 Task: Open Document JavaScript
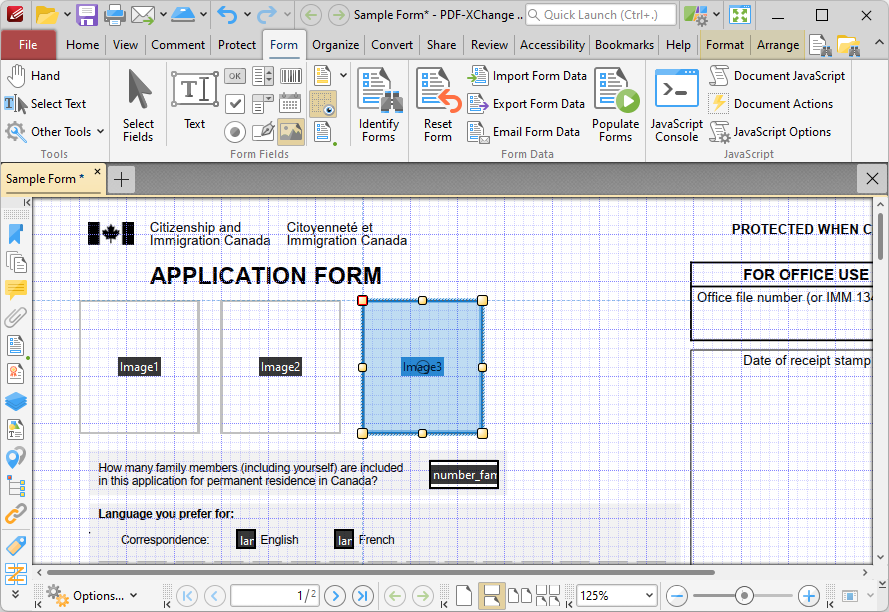point(777,75)
